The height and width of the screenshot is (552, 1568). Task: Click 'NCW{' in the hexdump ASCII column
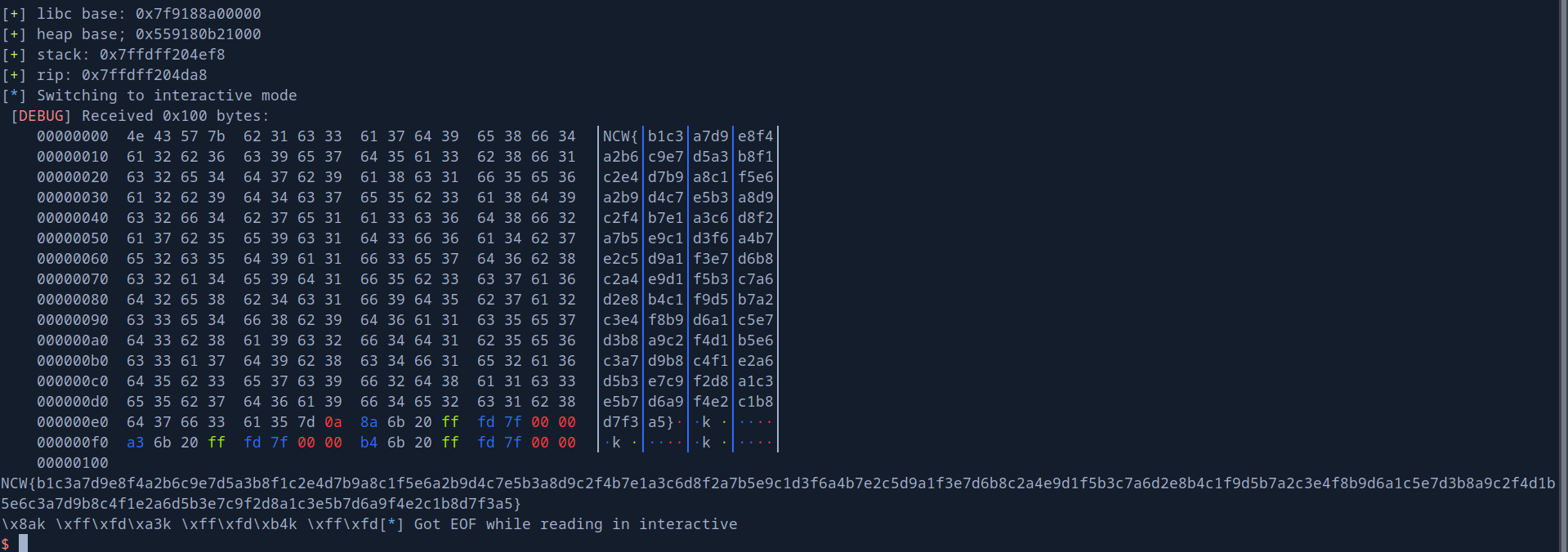pyautogui.click(x=620, y=136)
